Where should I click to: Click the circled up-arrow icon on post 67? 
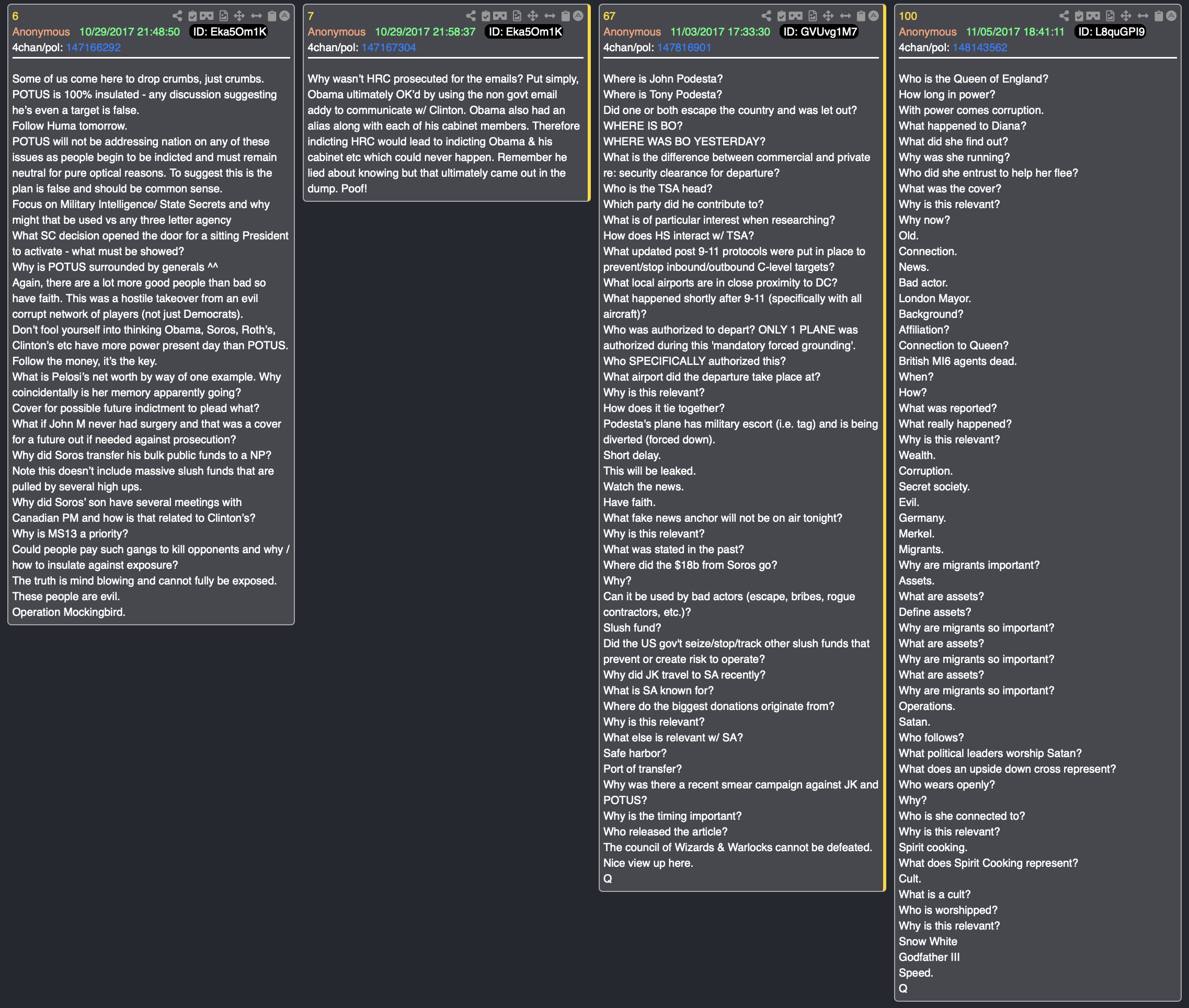click(874, 16)
